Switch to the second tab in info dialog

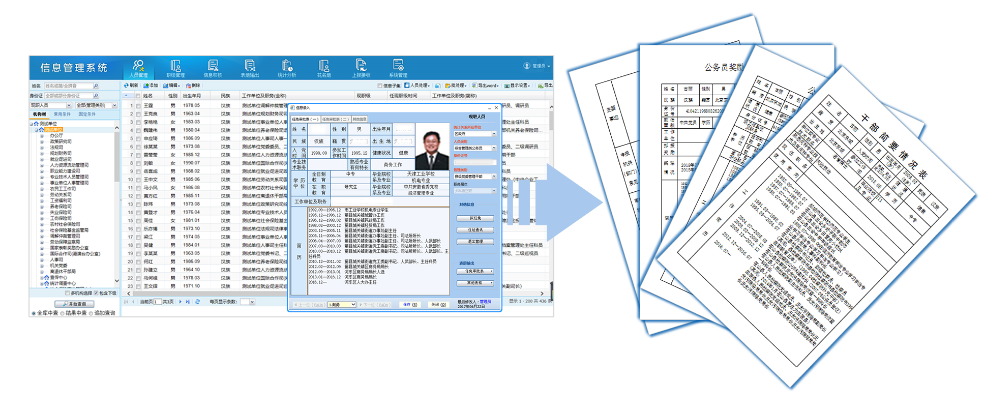[335, 119]
